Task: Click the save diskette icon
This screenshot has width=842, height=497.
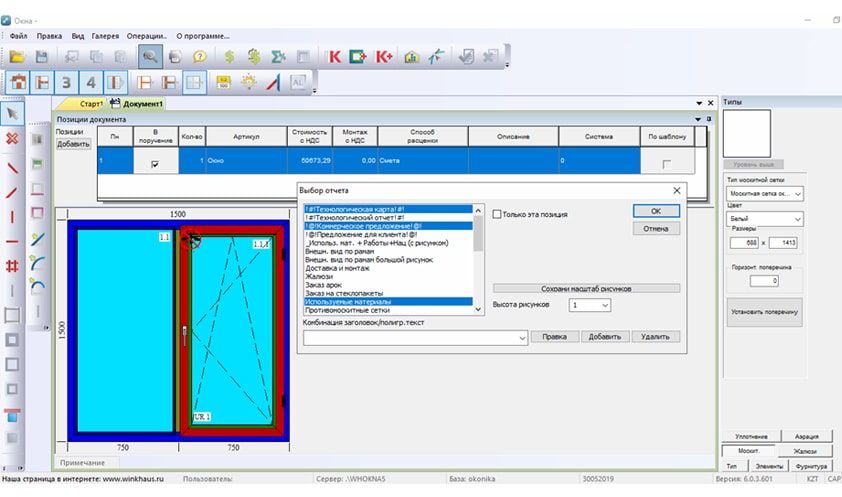Action: point(41,57)
